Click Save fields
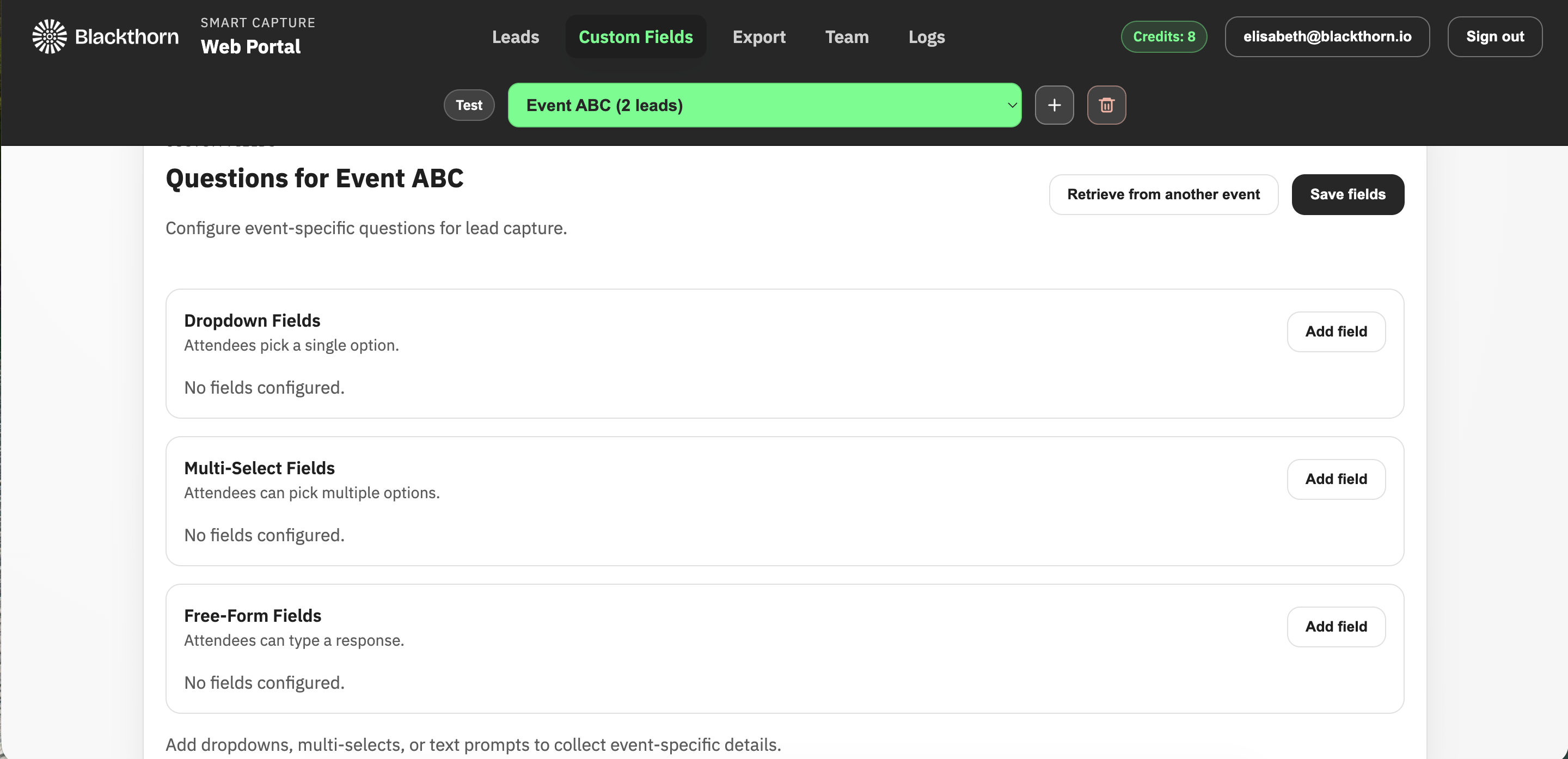The image size is (1568, 759). coord(1347,194)
